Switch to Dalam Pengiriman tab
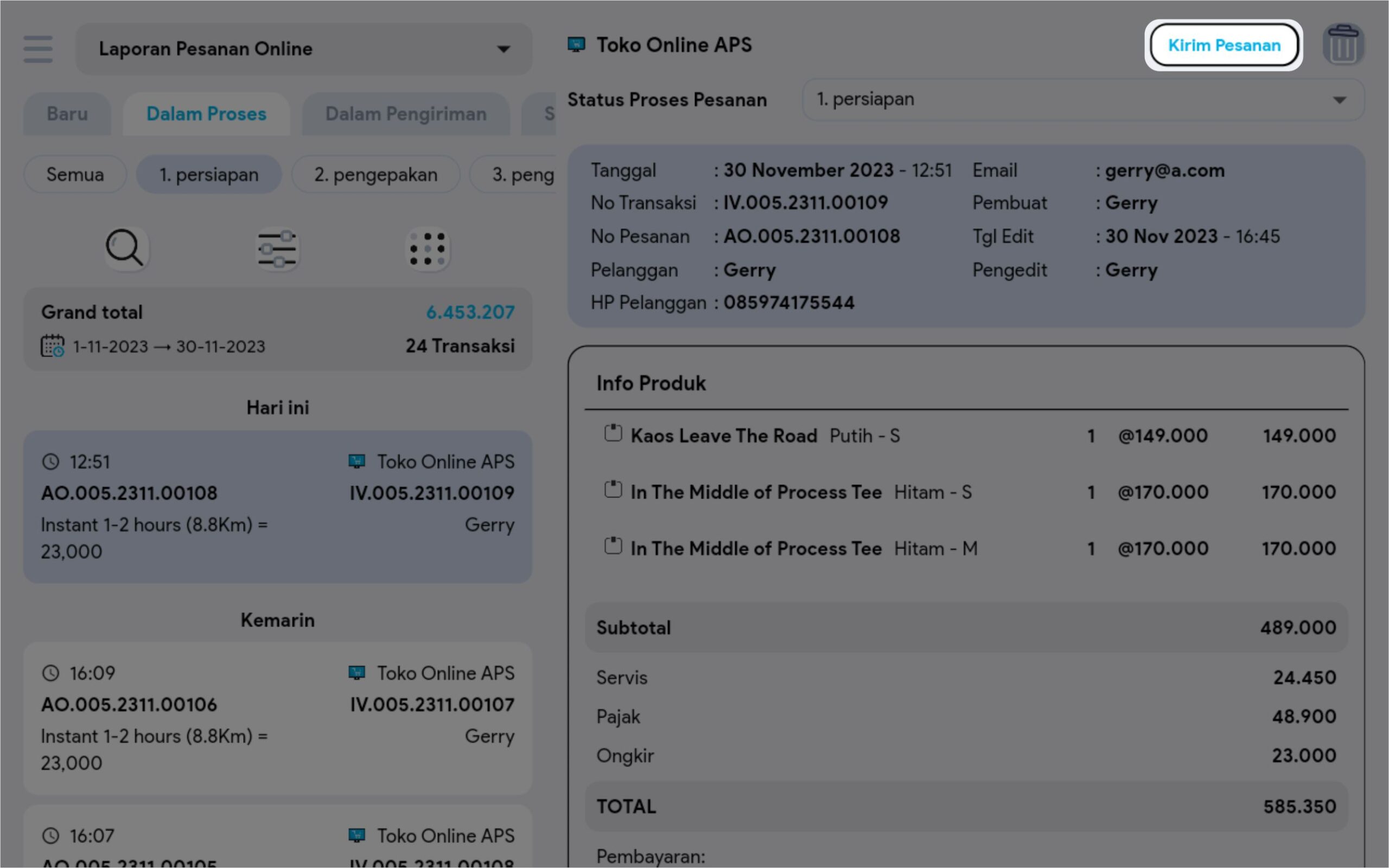This screenshot has width=1389, height=868. [406, 114]
